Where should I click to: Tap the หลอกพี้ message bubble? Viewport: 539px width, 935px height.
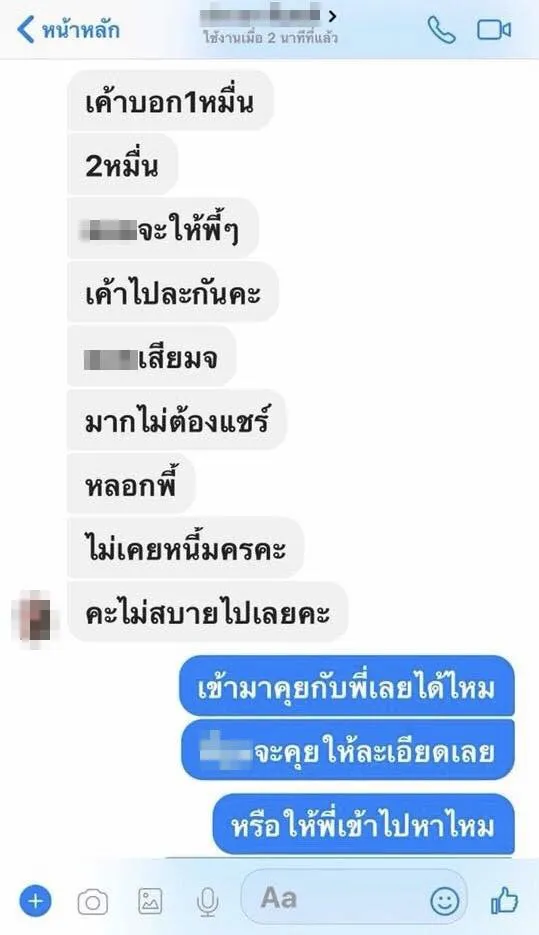[131, 484]
